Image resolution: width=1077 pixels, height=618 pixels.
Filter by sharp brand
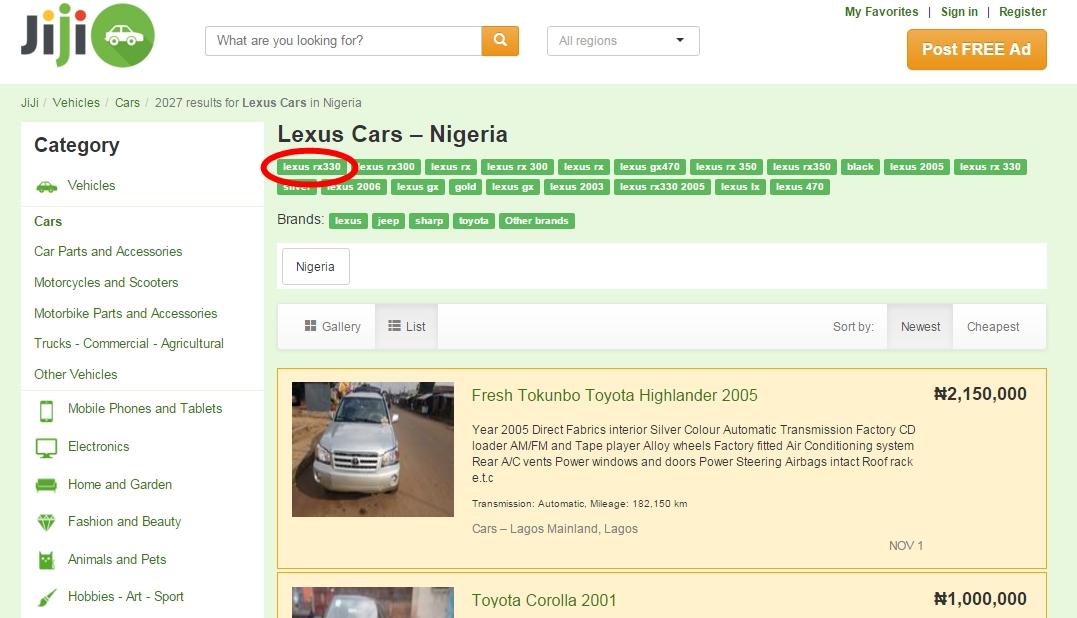point(429,221)
